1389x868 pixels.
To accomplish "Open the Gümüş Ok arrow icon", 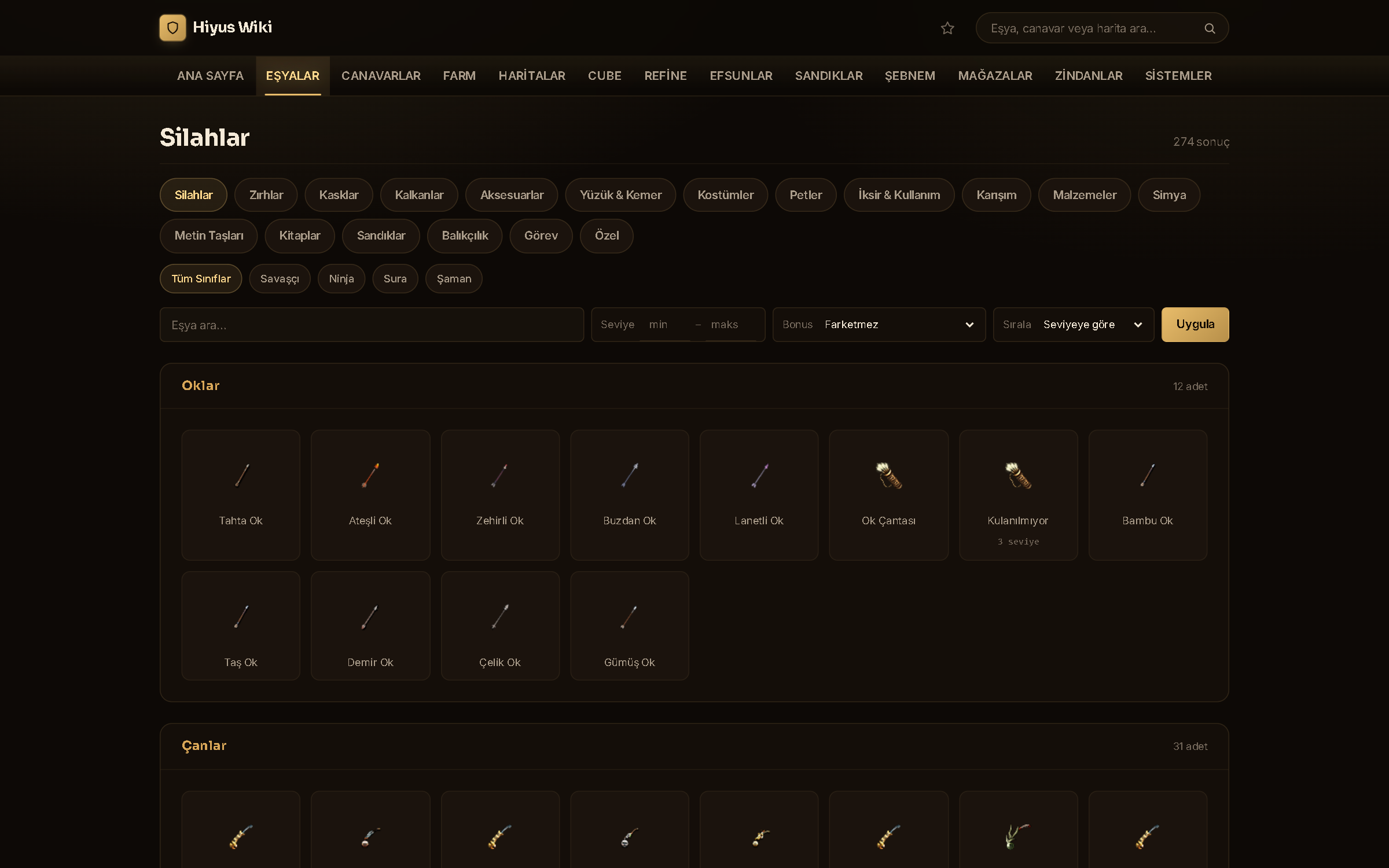I will point(630,617).
